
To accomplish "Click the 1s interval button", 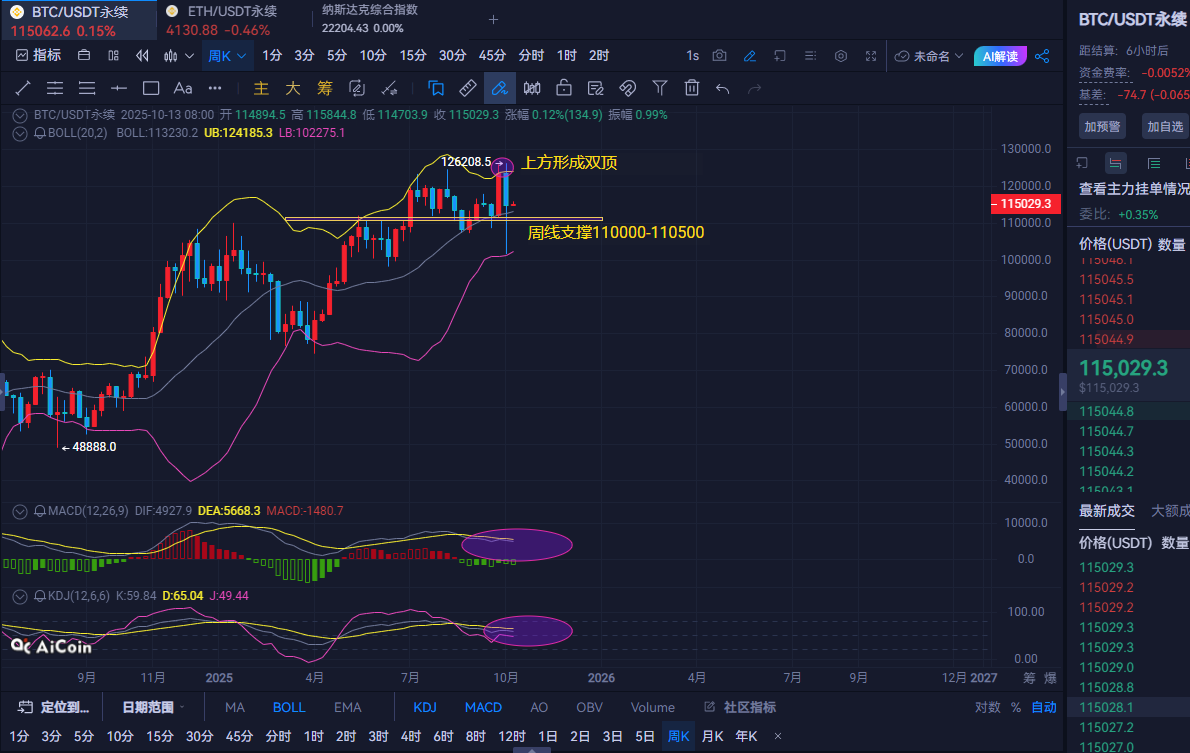I will (x=692, y=55).
